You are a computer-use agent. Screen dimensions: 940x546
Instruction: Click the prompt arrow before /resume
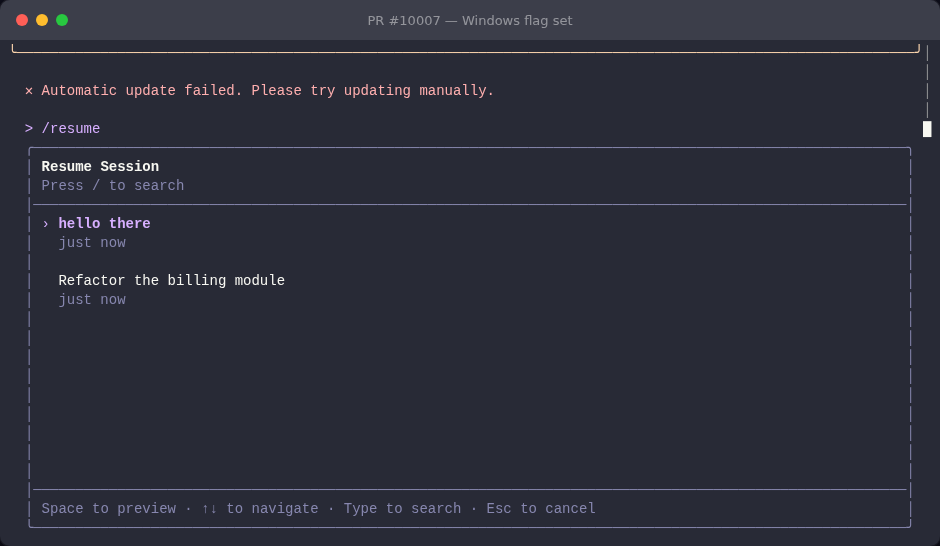[29, 128]
